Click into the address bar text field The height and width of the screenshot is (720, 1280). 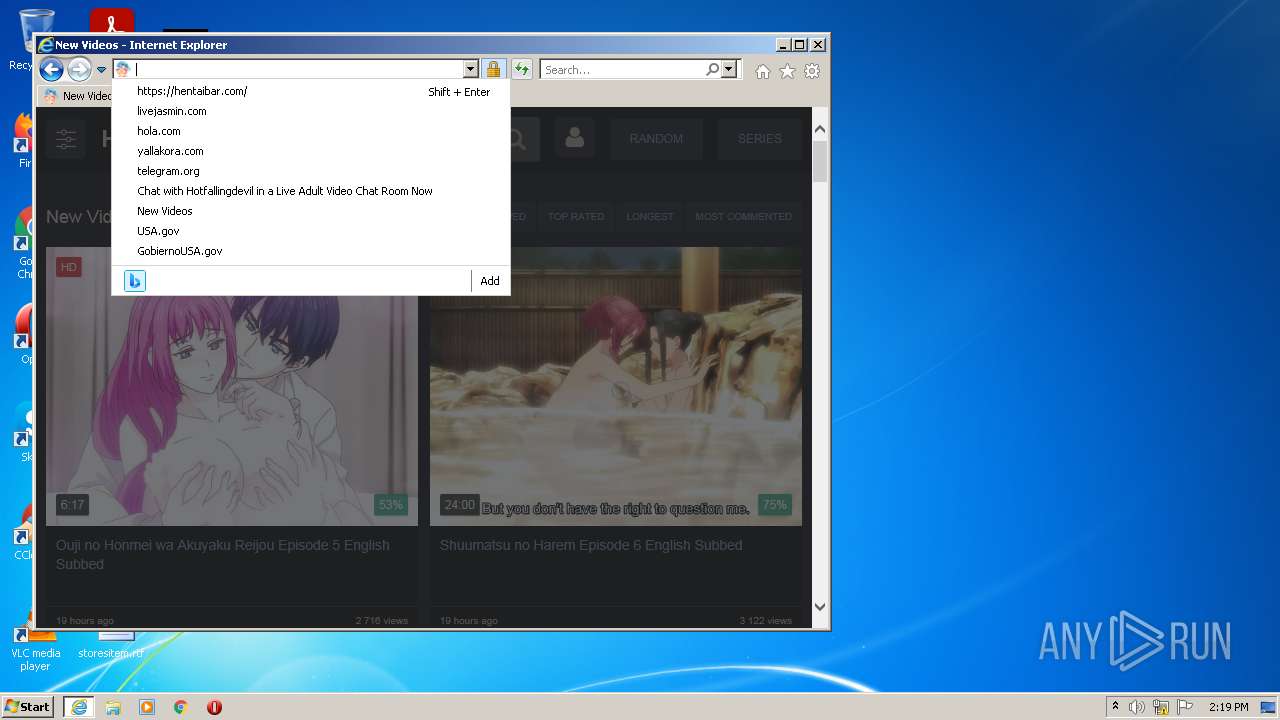click(298, 69)
